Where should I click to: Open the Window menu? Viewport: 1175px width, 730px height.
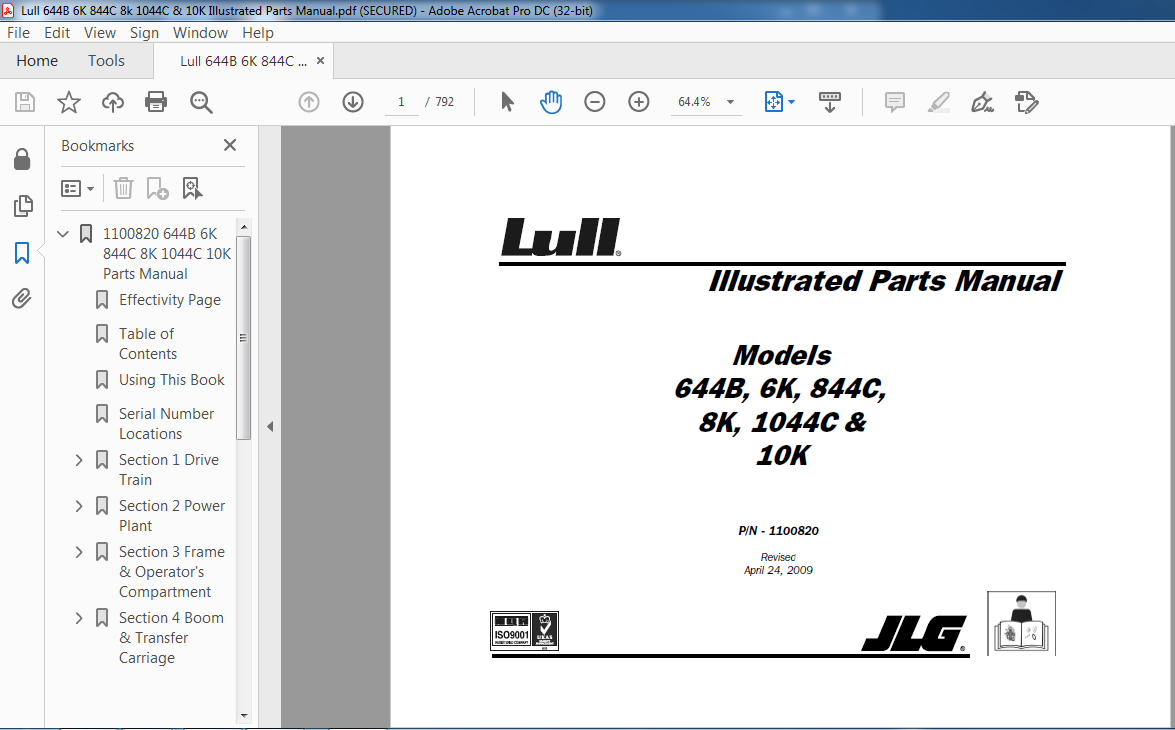pyautogui.click(x=200, y=33)
